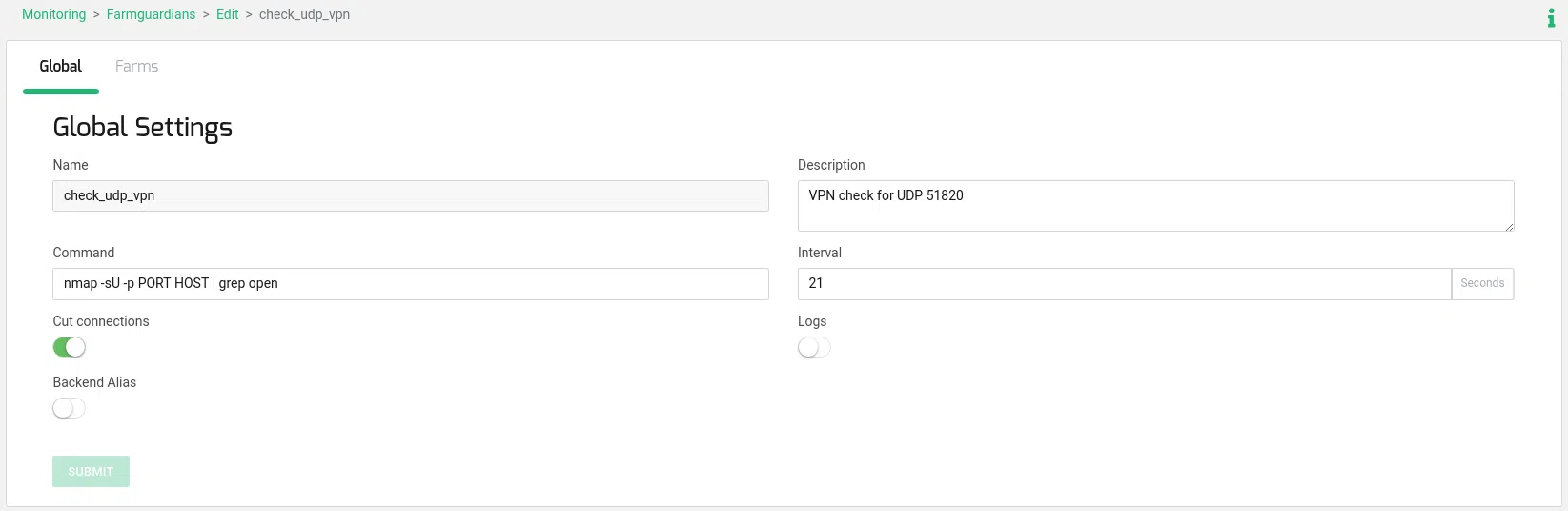Click into the Description text area
The width and height of the screenshot is (1568, 511).
coord(1153,206)
